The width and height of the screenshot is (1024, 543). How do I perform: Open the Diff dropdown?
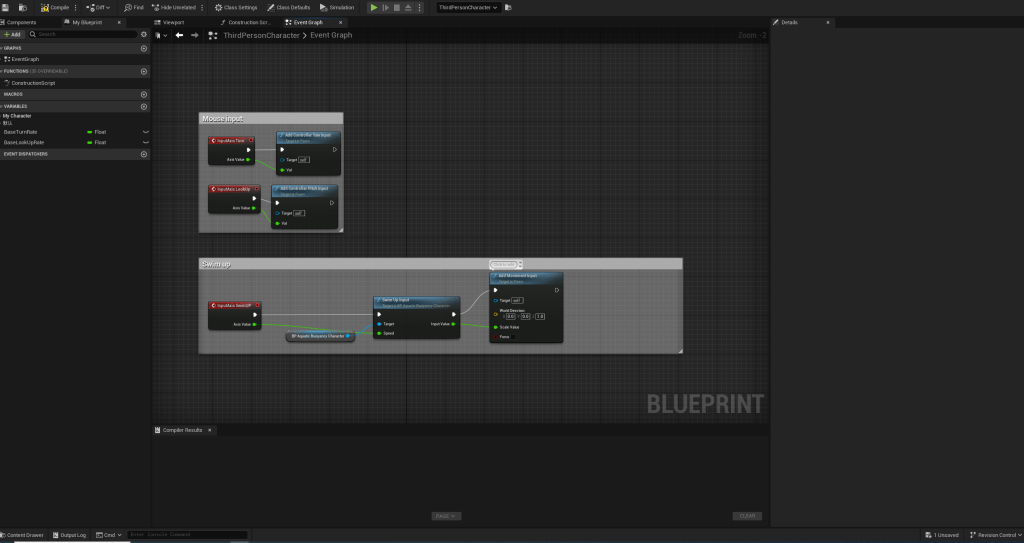click(98, 7)
